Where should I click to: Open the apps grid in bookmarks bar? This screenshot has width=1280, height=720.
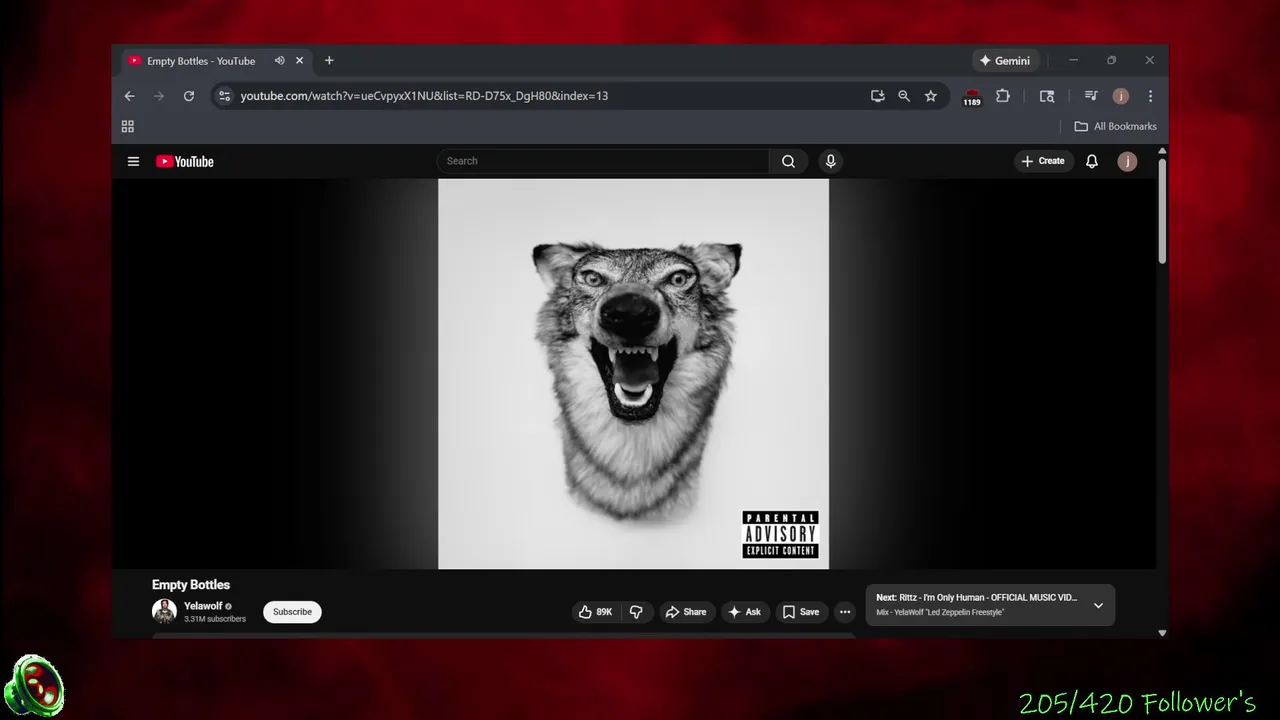coord(127,126)
